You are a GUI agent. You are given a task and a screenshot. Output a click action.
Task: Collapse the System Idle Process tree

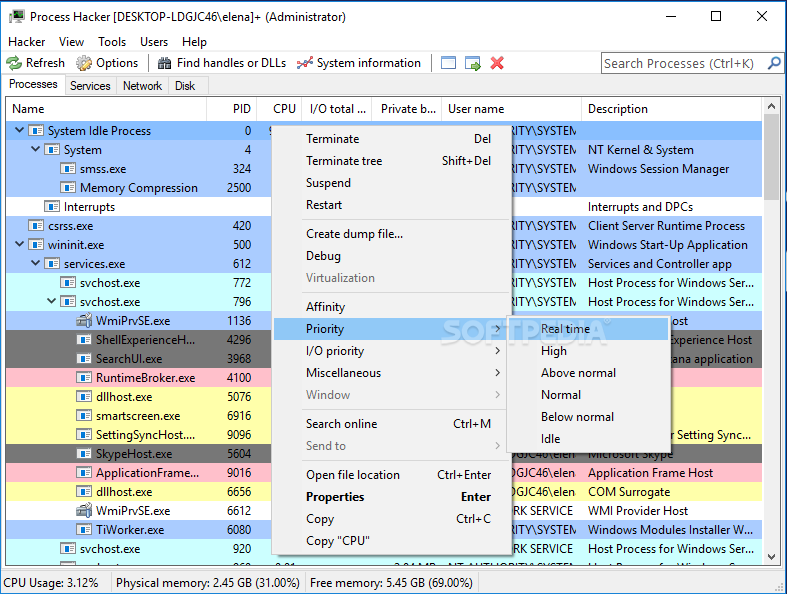pos(20,130)
